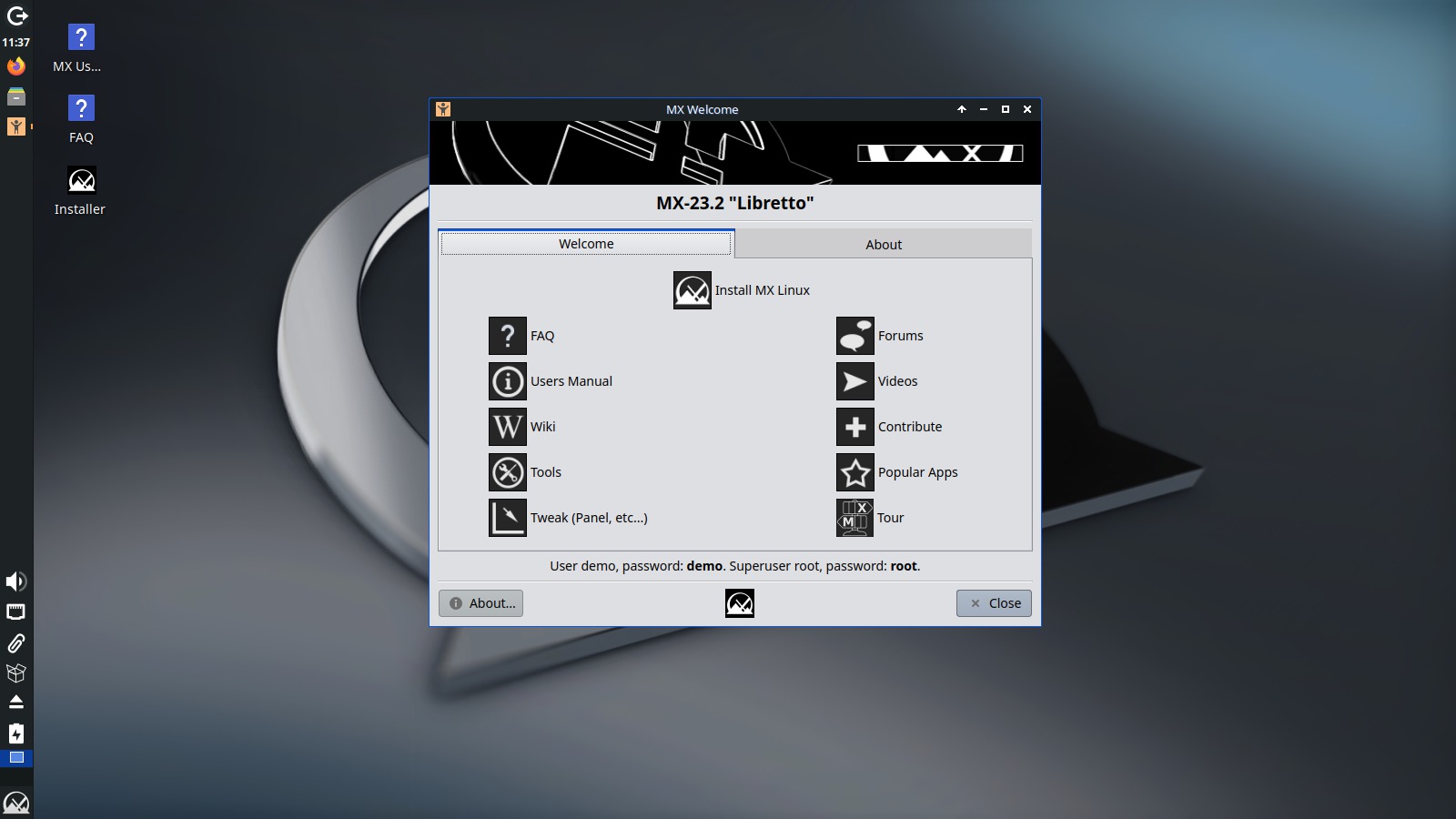Viewport: 1456px width, 819px height.
Task: Click the panel clock showing 11:37
Action: (x=16, y=42)
